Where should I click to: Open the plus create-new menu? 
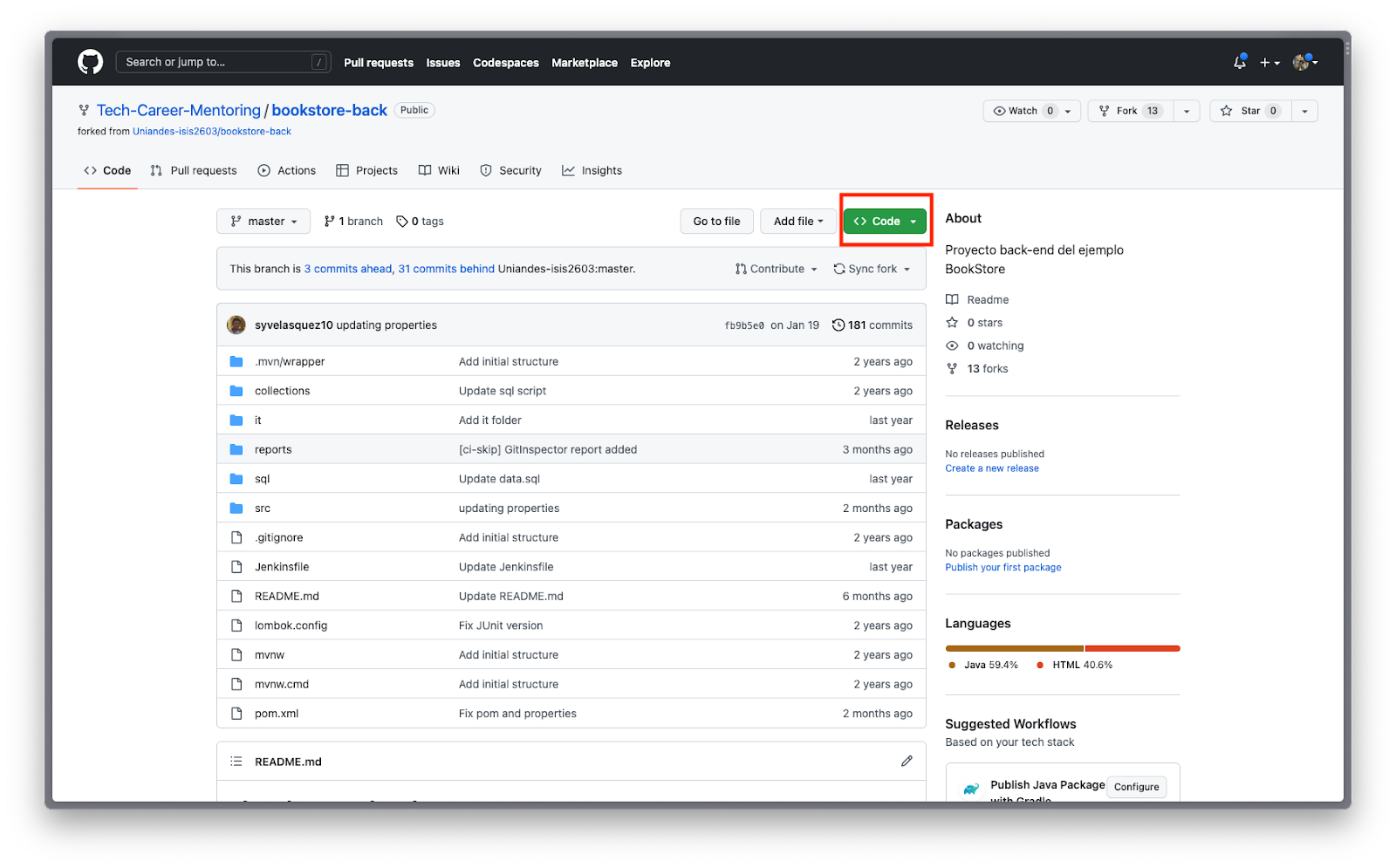[x=1269, y=63]
